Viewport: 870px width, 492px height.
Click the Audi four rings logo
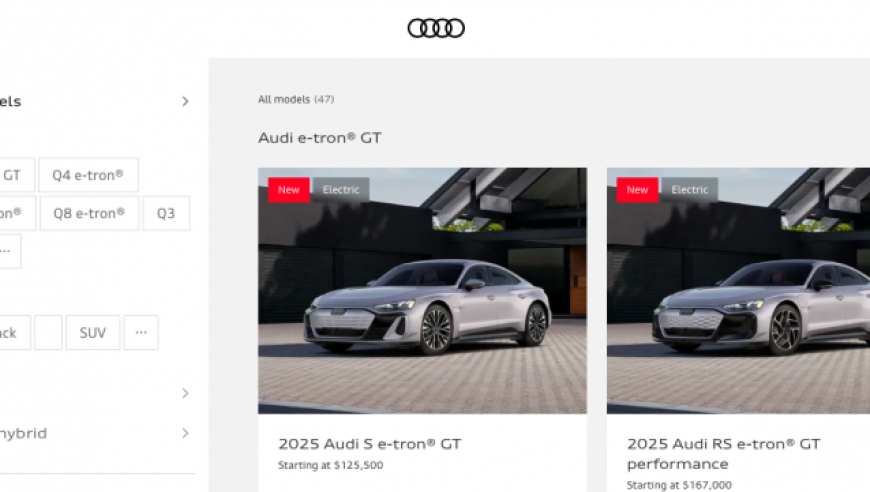436,28
